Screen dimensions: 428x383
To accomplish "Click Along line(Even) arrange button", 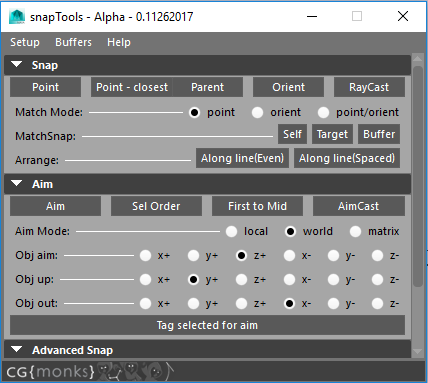I will coord(242,158).
